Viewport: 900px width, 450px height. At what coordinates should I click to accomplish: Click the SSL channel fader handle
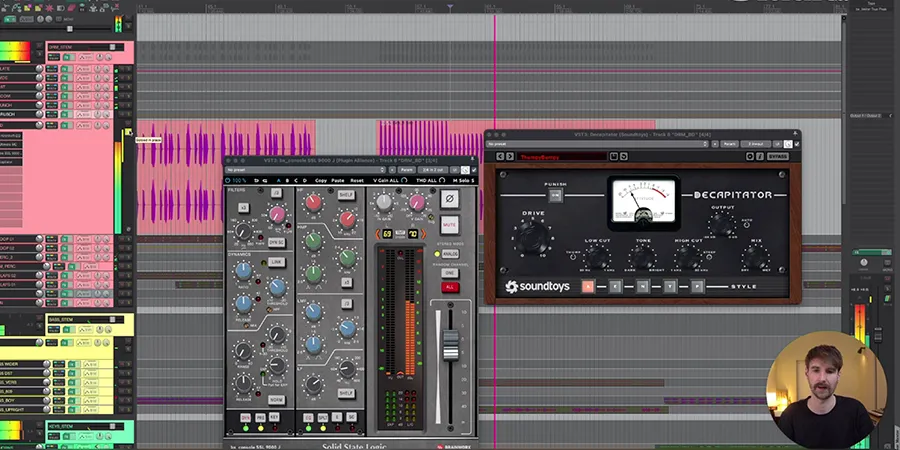[451, 344]
